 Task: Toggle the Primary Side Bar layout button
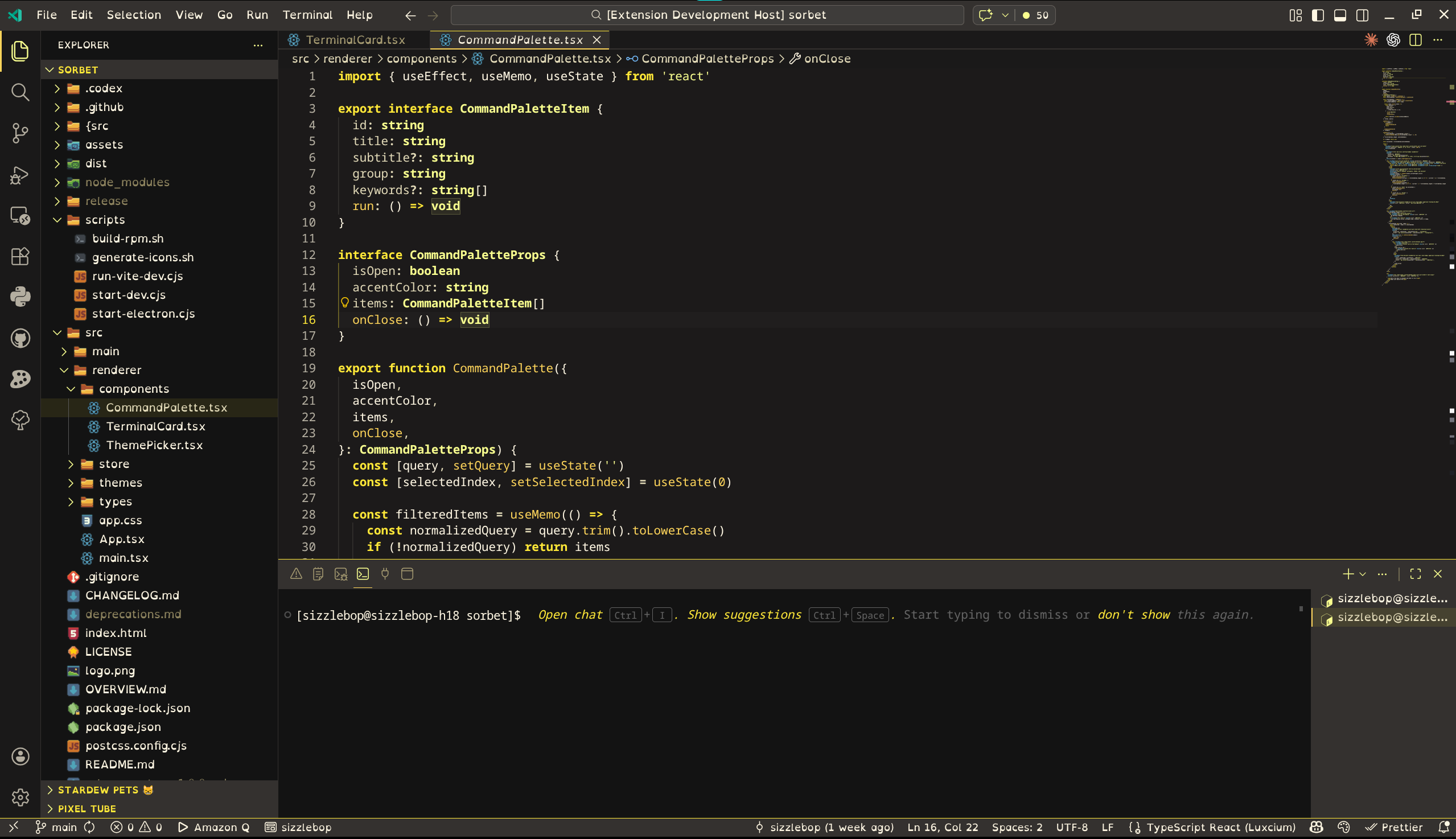(x=1318, y=15)
